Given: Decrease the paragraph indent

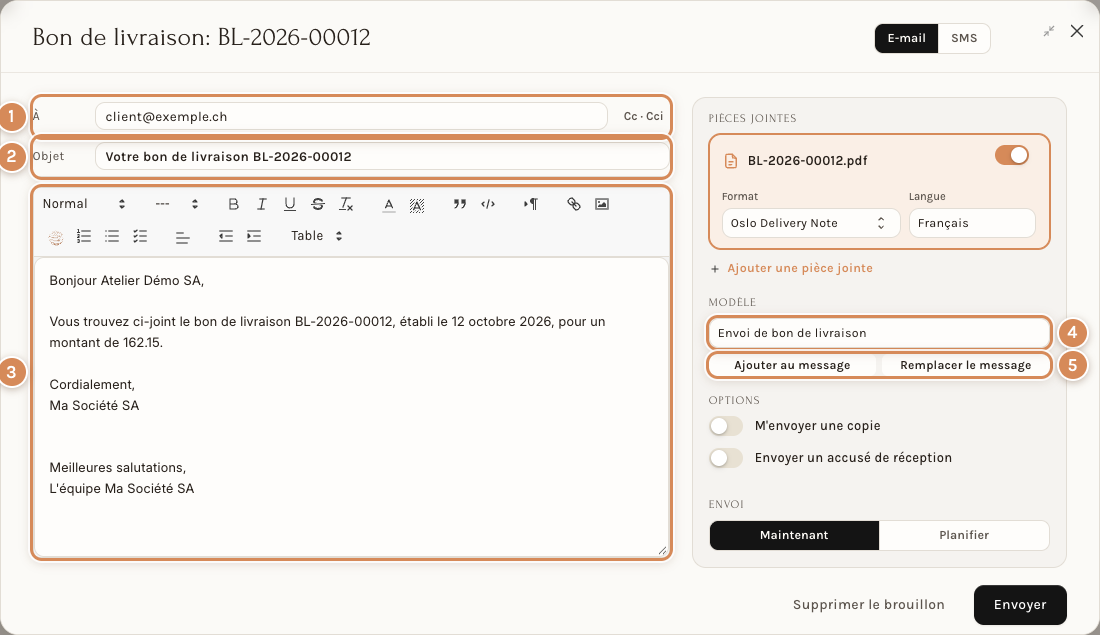Looking at the screenshot, I should [x=225, y=236].
